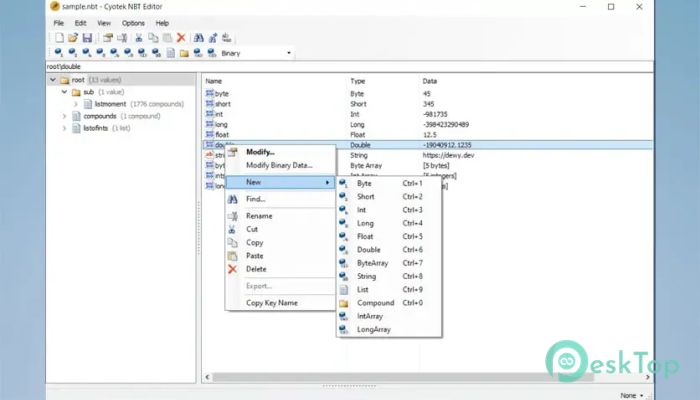Select Copy in the context menu
Image resolution: width=700 pixels, height=400 pixels.
(x=280, y=242)
